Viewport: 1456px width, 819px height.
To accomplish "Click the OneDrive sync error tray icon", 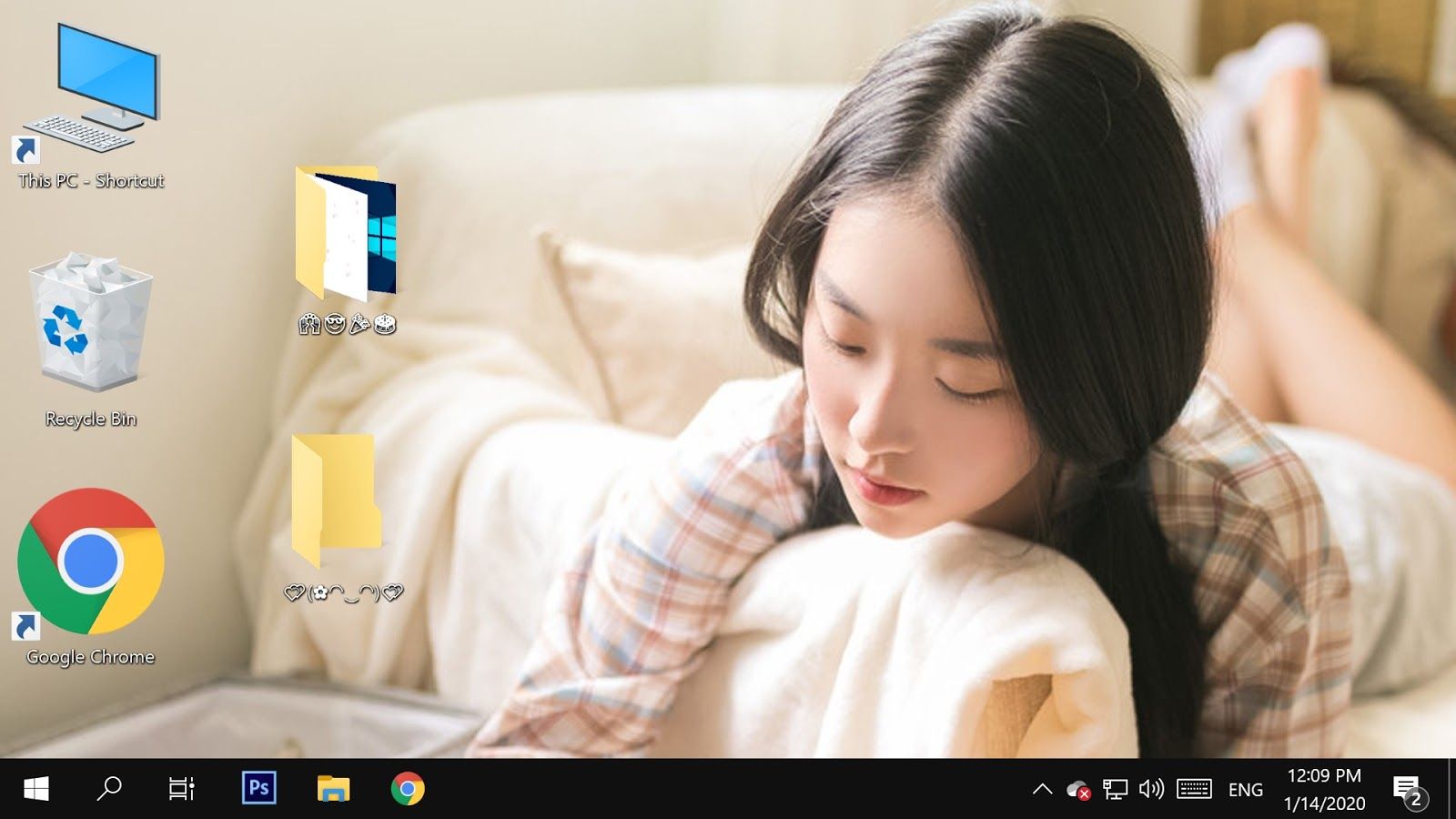I will click(x=1078, y=788).
